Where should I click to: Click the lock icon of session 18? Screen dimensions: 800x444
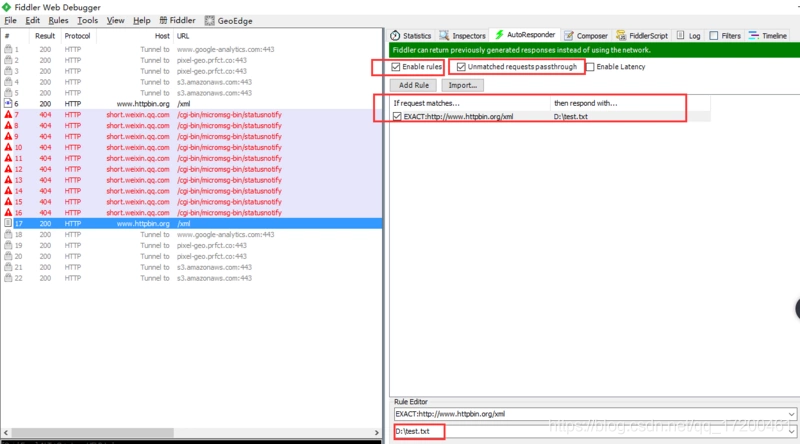coord(8,234)
